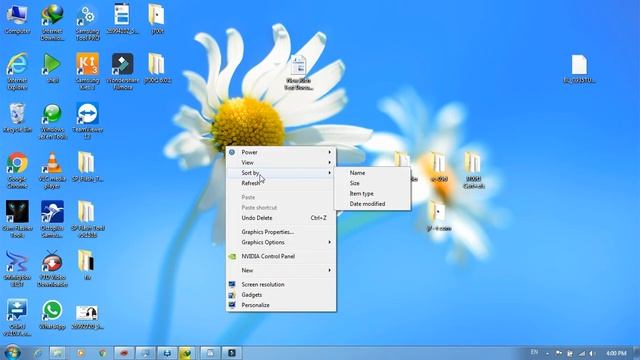Viewport: 640px width, 360px height.
Task: Select the YTD Video Downloader shortcut
Action: [52, 268]
